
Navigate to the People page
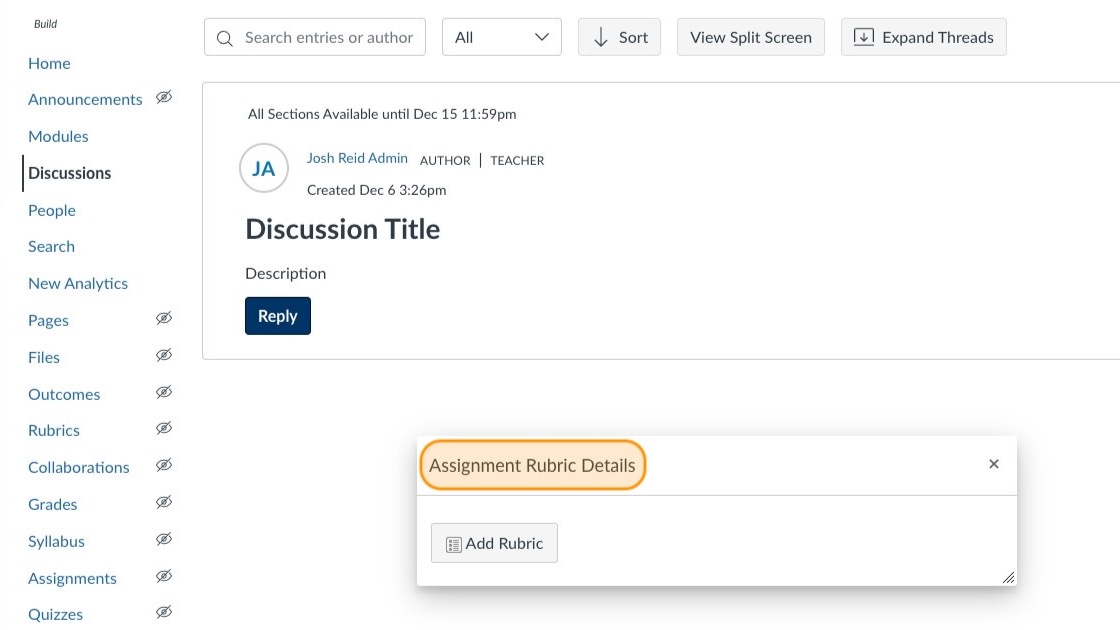pos(51,210)
